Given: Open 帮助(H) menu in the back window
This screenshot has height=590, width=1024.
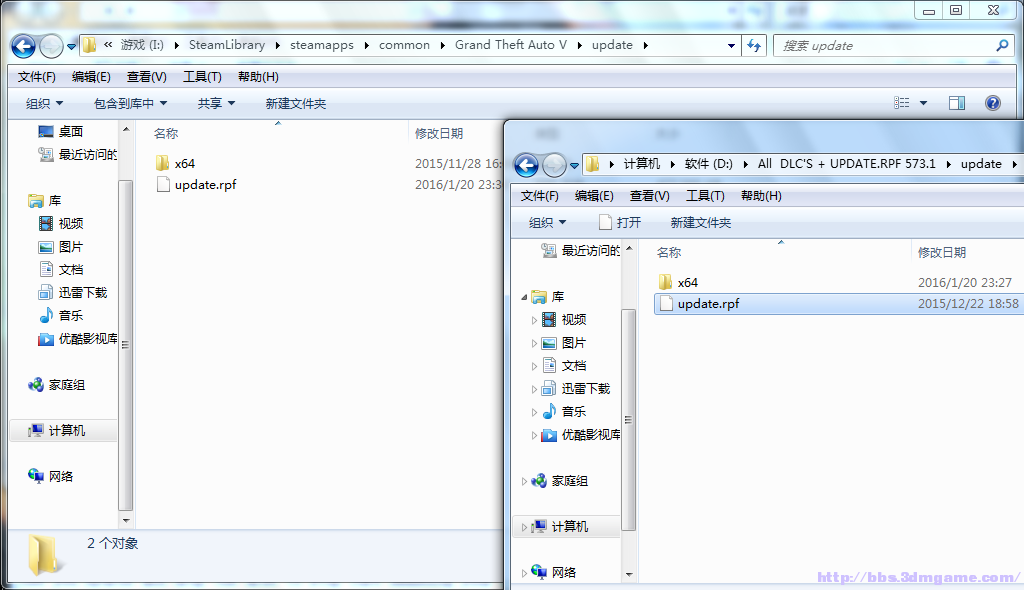Looking at the screenshot, I should click(x=258, y=77).
